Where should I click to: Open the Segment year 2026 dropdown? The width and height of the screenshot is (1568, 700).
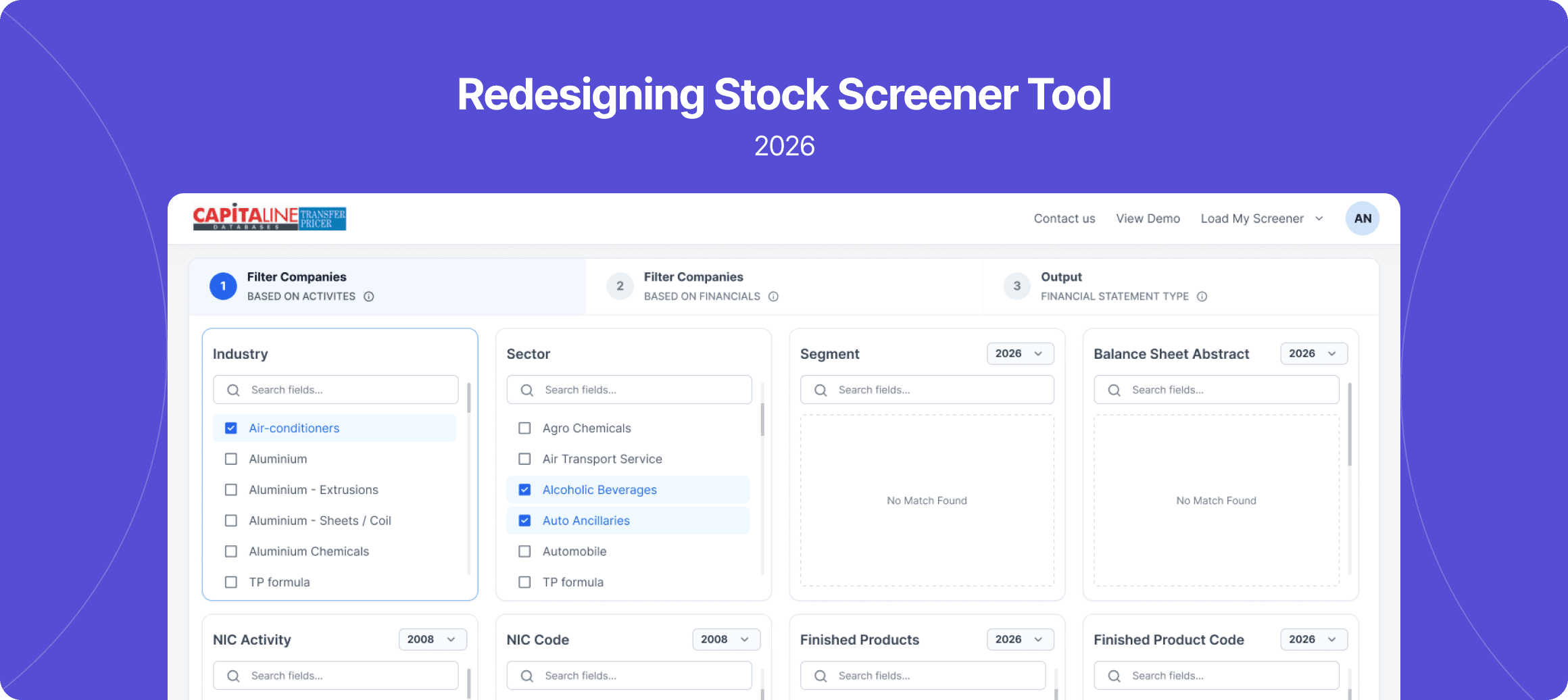1020,353
